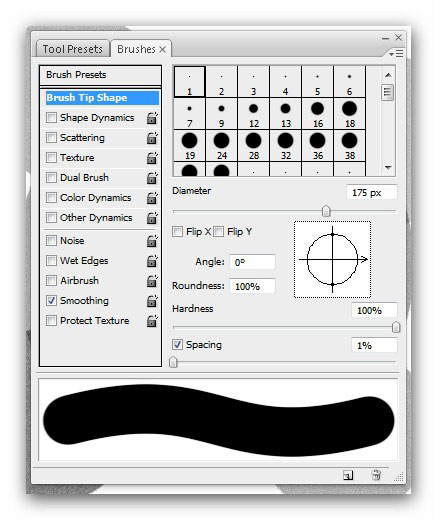Toggle lock icon for Dual Brush
This screenshot has width=437, height=520.
(x=152, y=178)
